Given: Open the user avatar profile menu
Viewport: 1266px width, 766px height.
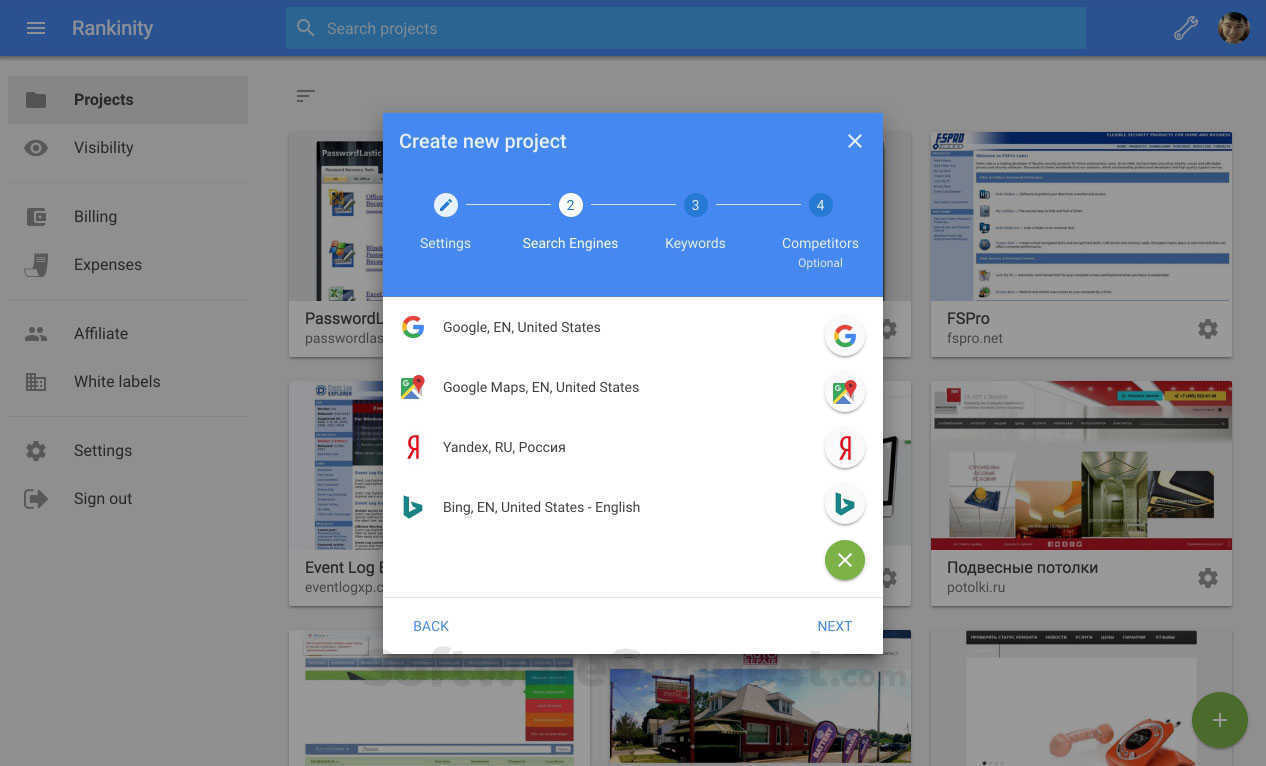Looking at the screenshot, I should pos(1234,28).
